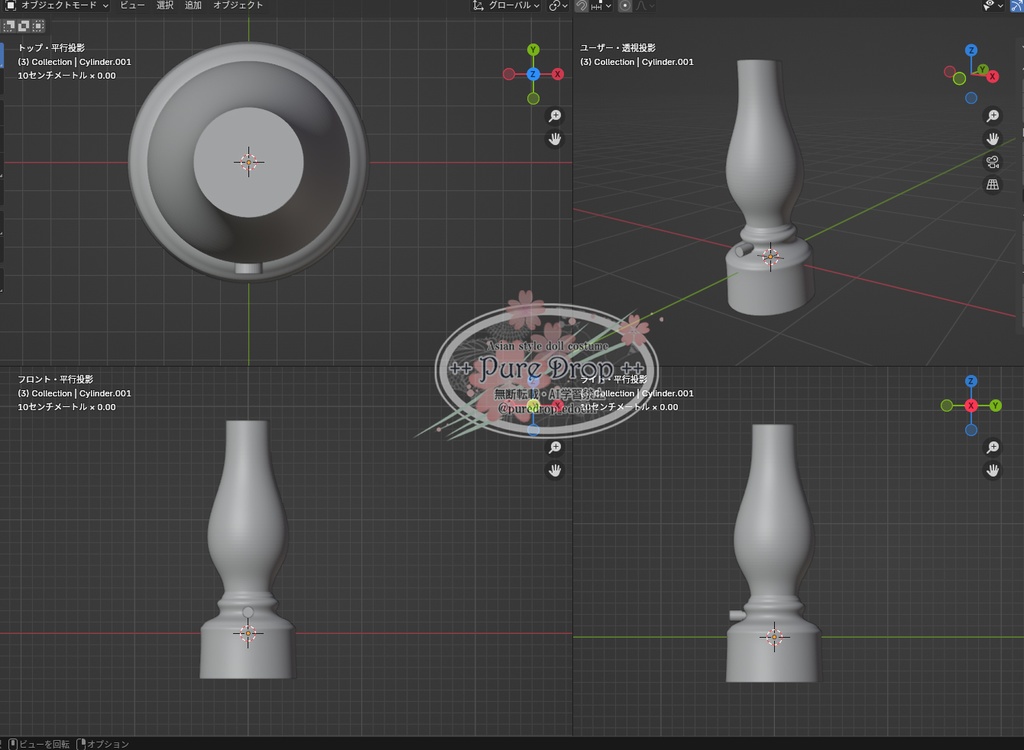Open the 選択 menu

point(165,5)
